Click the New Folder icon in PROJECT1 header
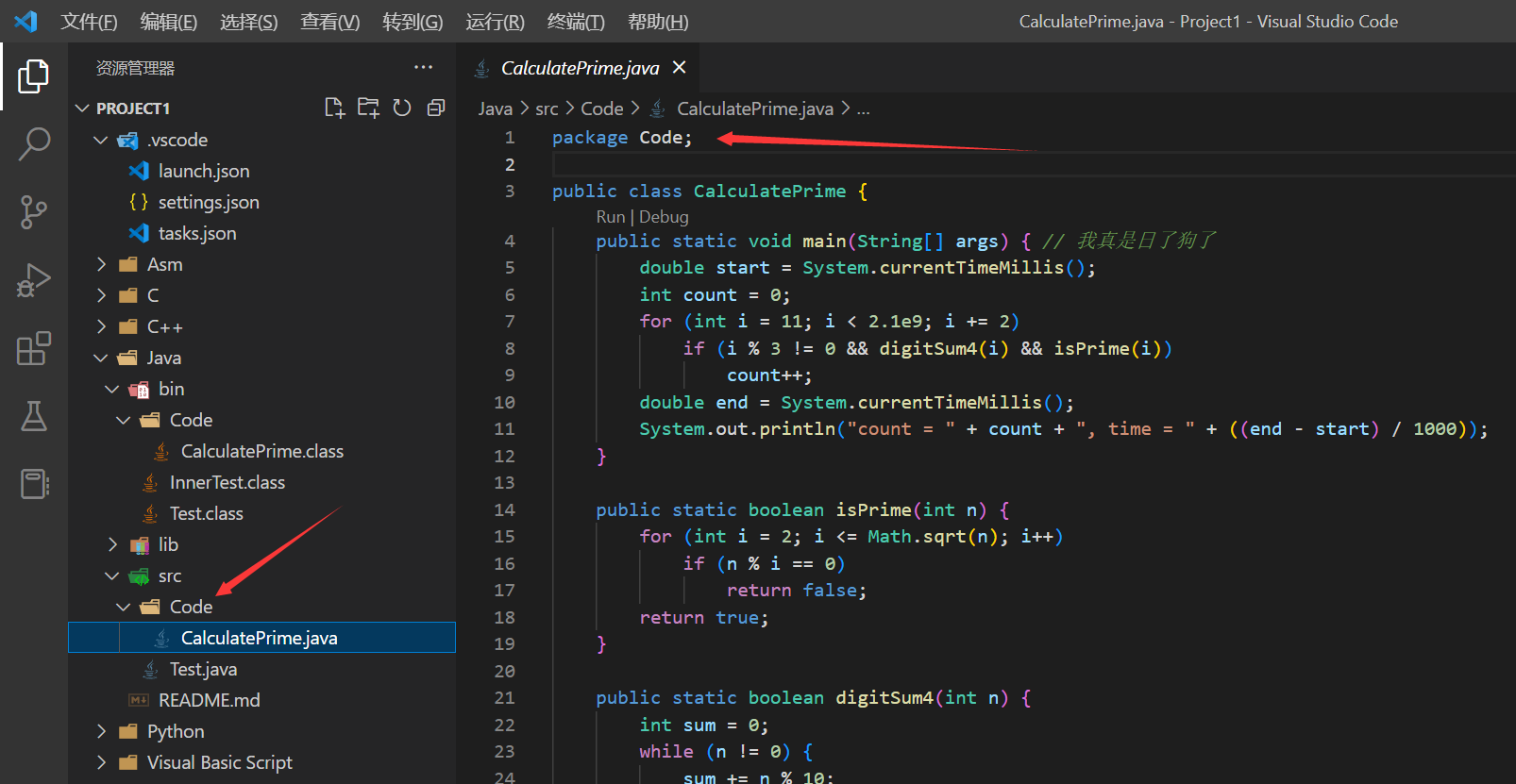1516x784 pixels. (x=368, y=108)
